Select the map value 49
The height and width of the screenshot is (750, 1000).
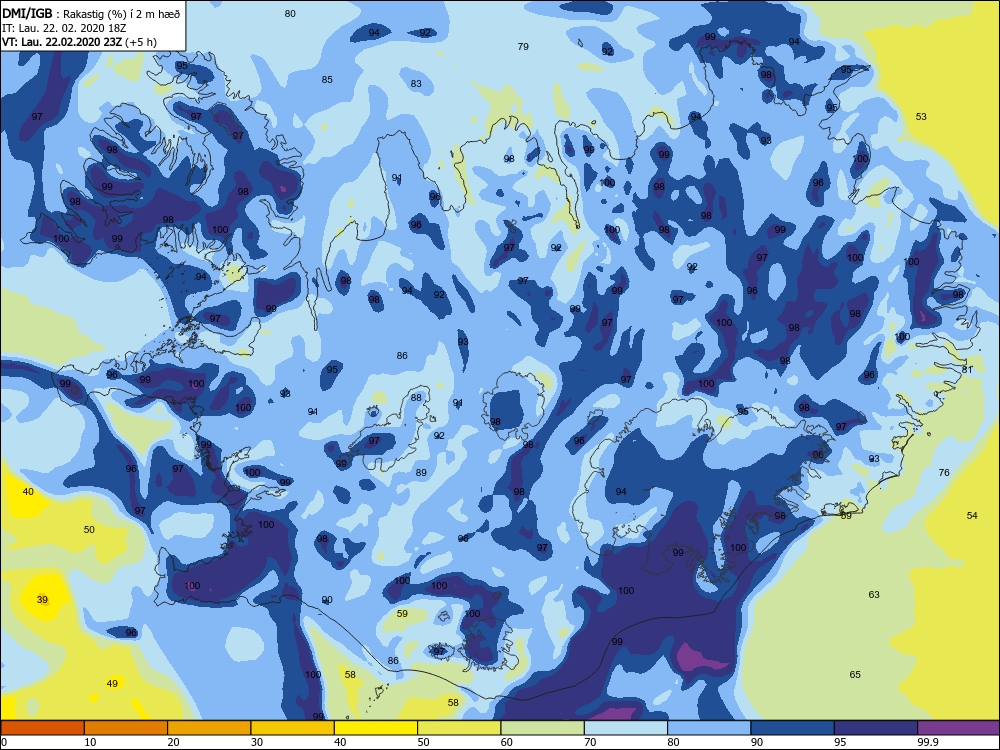(x=112, y=684)
